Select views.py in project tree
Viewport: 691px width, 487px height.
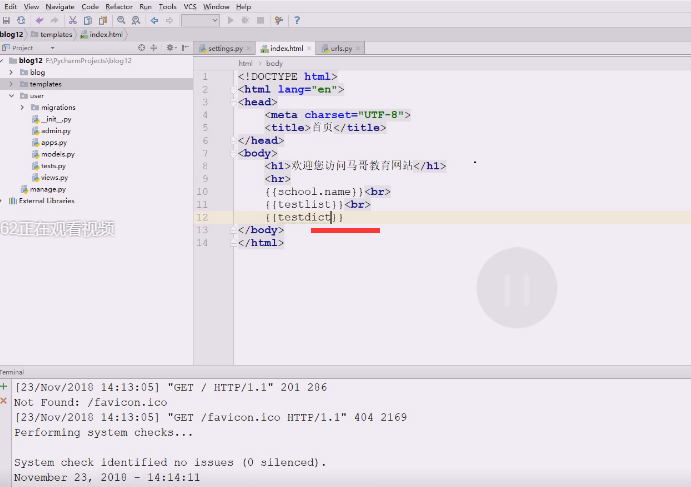(x=54, y=178)
